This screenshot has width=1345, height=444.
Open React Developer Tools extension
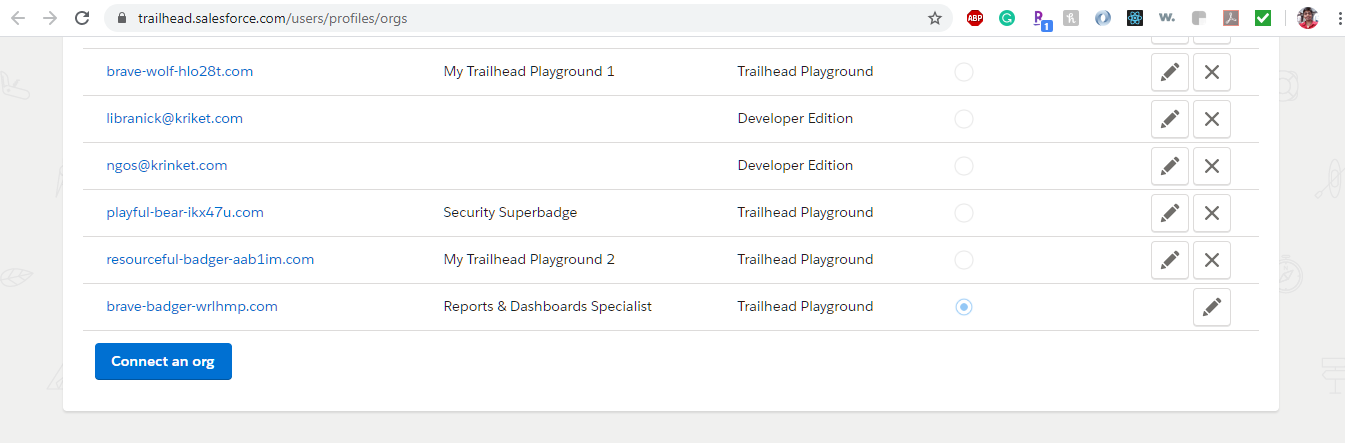coord(1135,18)
